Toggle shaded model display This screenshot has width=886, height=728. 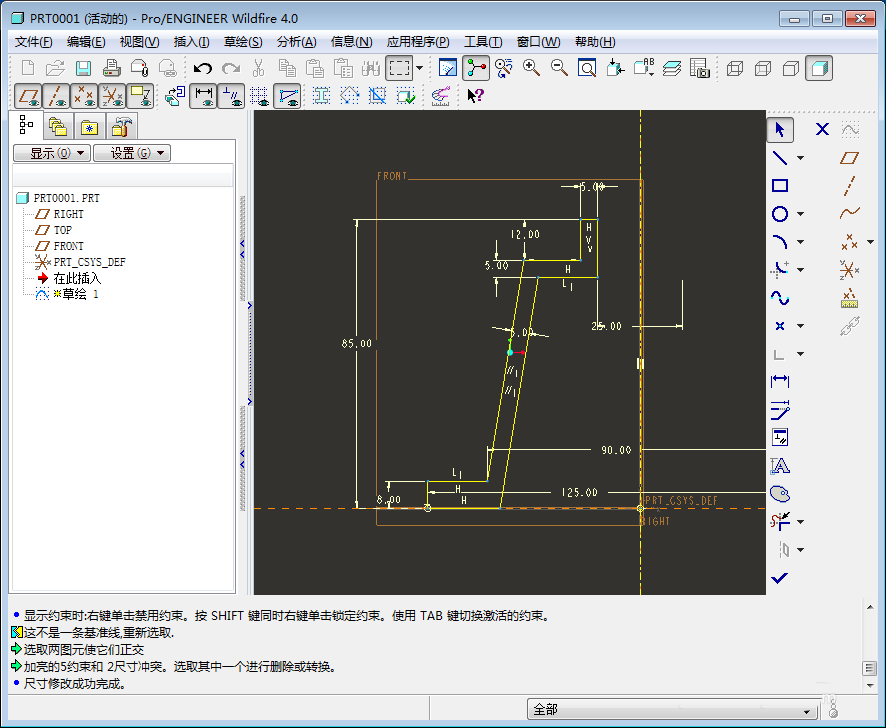pos(819,68)
